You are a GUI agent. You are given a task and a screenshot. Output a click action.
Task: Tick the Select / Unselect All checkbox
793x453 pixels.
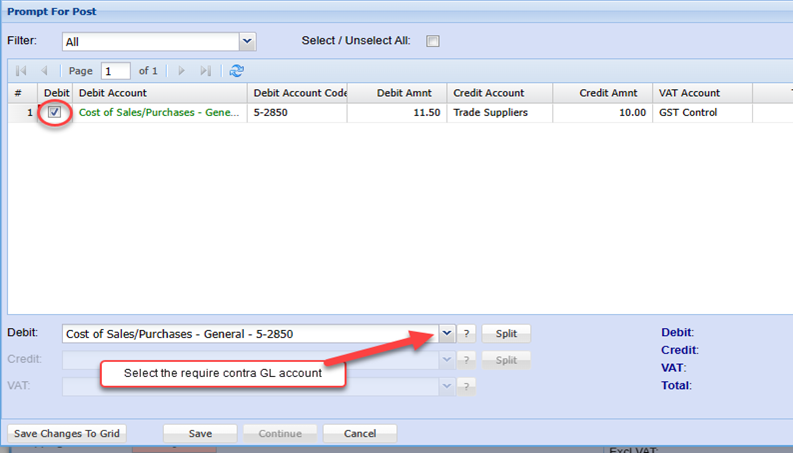point(433,41)
